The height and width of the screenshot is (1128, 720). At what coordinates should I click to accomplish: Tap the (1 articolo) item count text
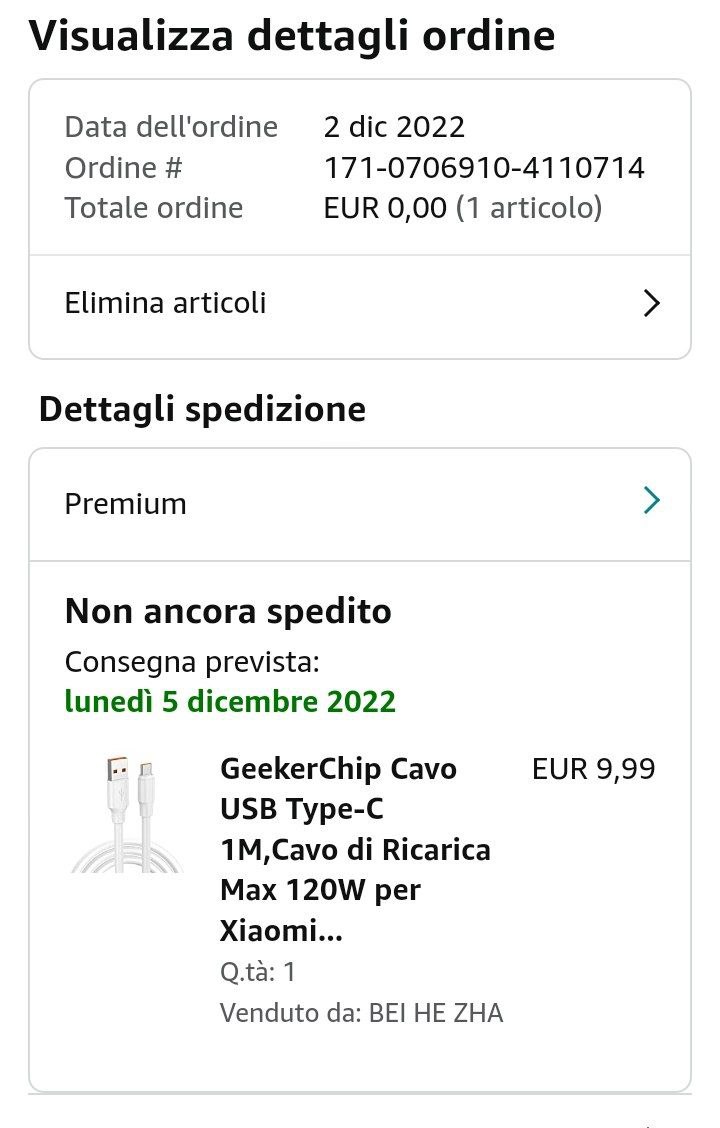click(529, 208)
